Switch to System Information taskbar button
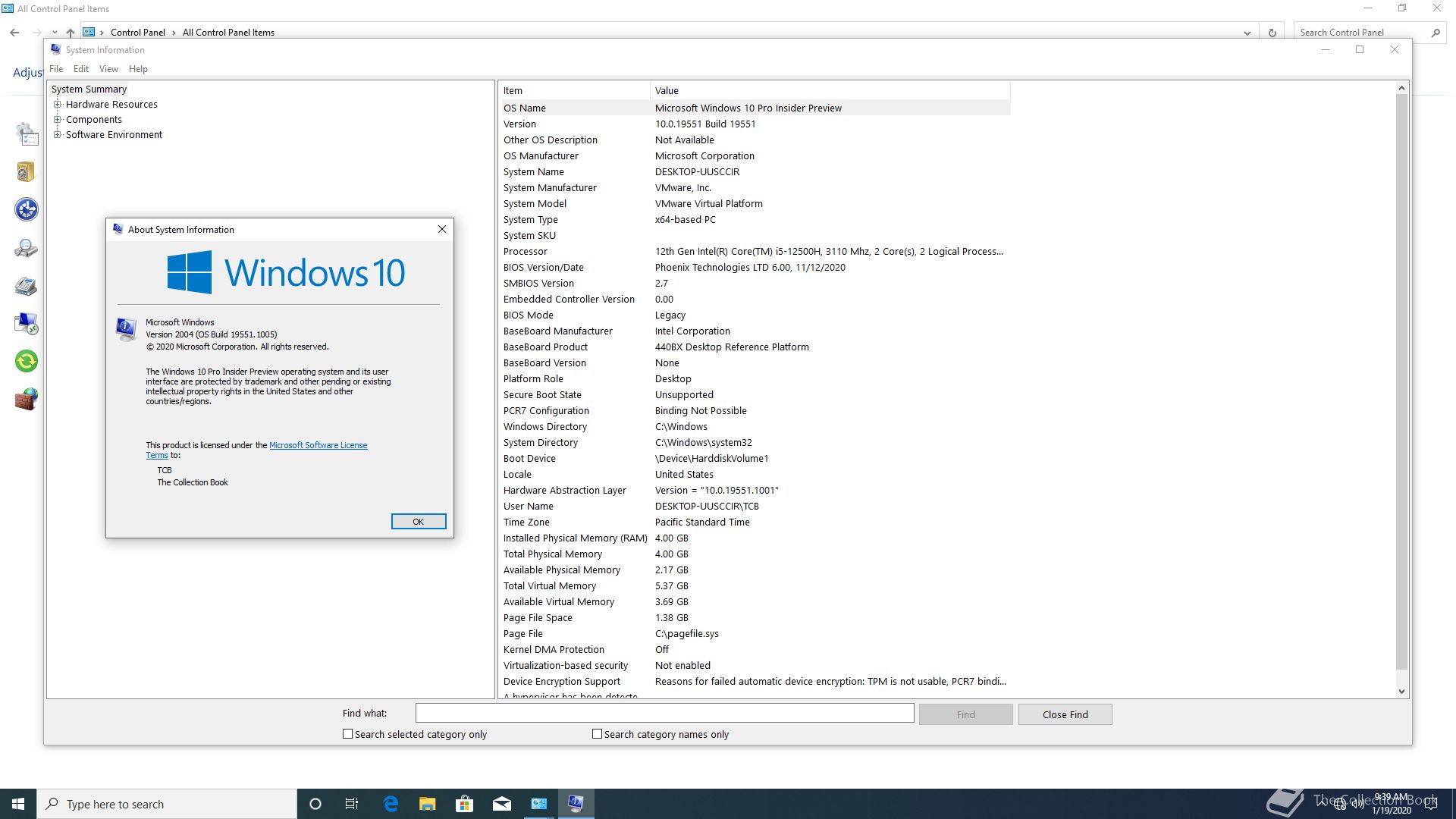Image resolution: width=1456 pixels, height=819 pixels. click(576, 804)
